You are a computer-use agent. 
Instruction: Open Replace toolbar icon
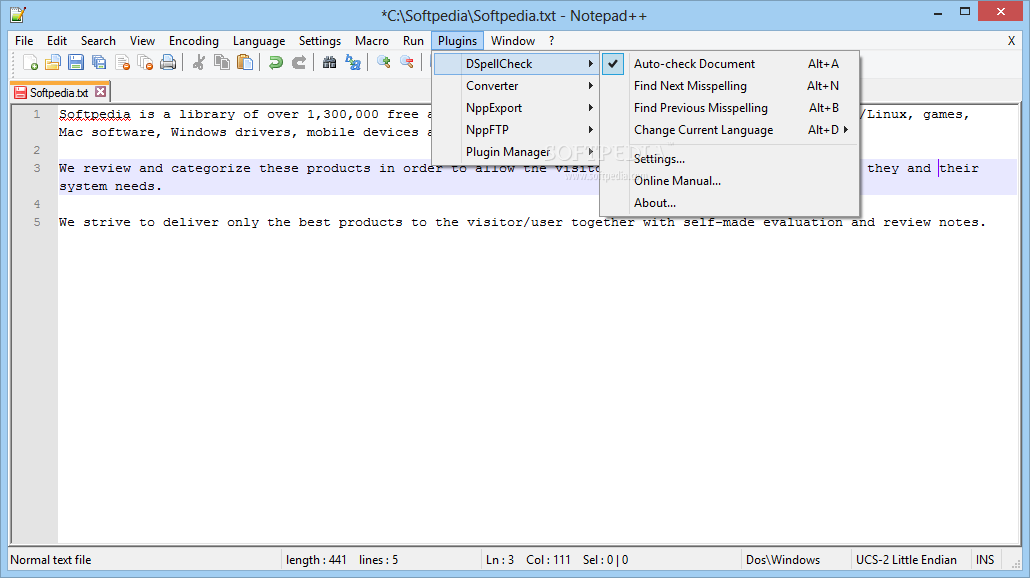click(x=353, y=62)
